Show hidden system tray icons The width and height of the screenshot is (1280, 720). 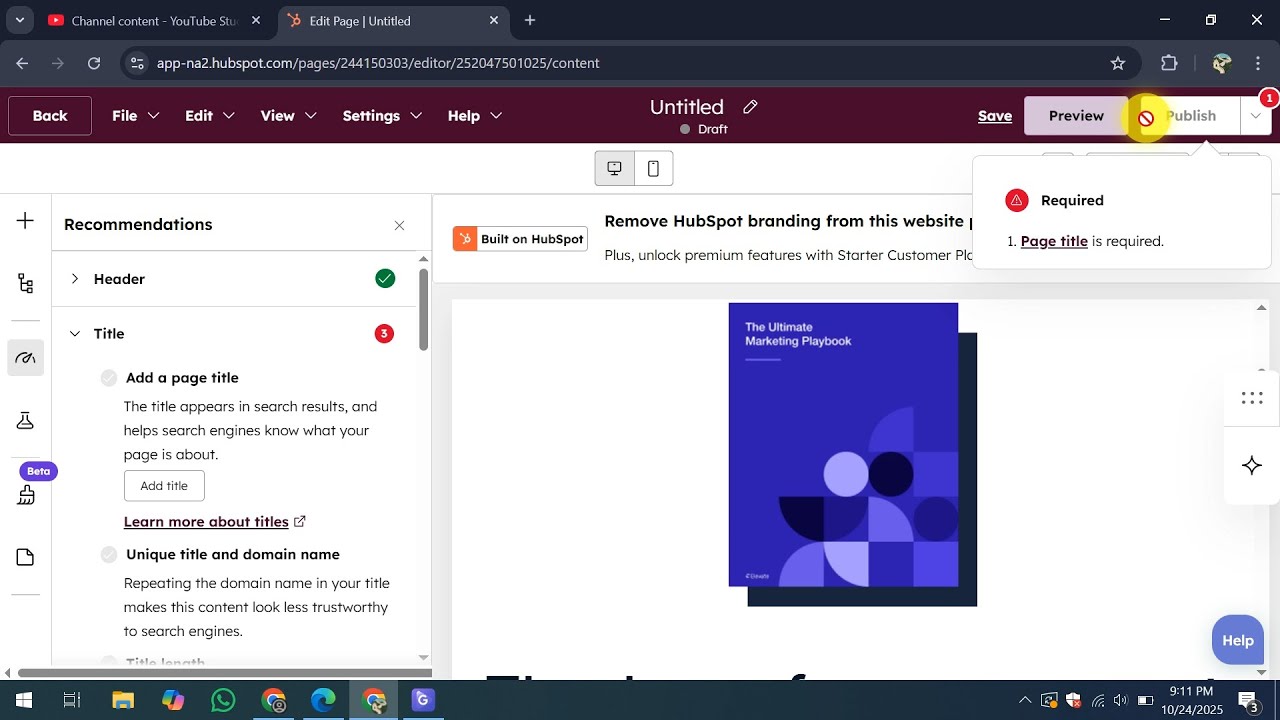pyautogui.click(x=1025, y=700)
